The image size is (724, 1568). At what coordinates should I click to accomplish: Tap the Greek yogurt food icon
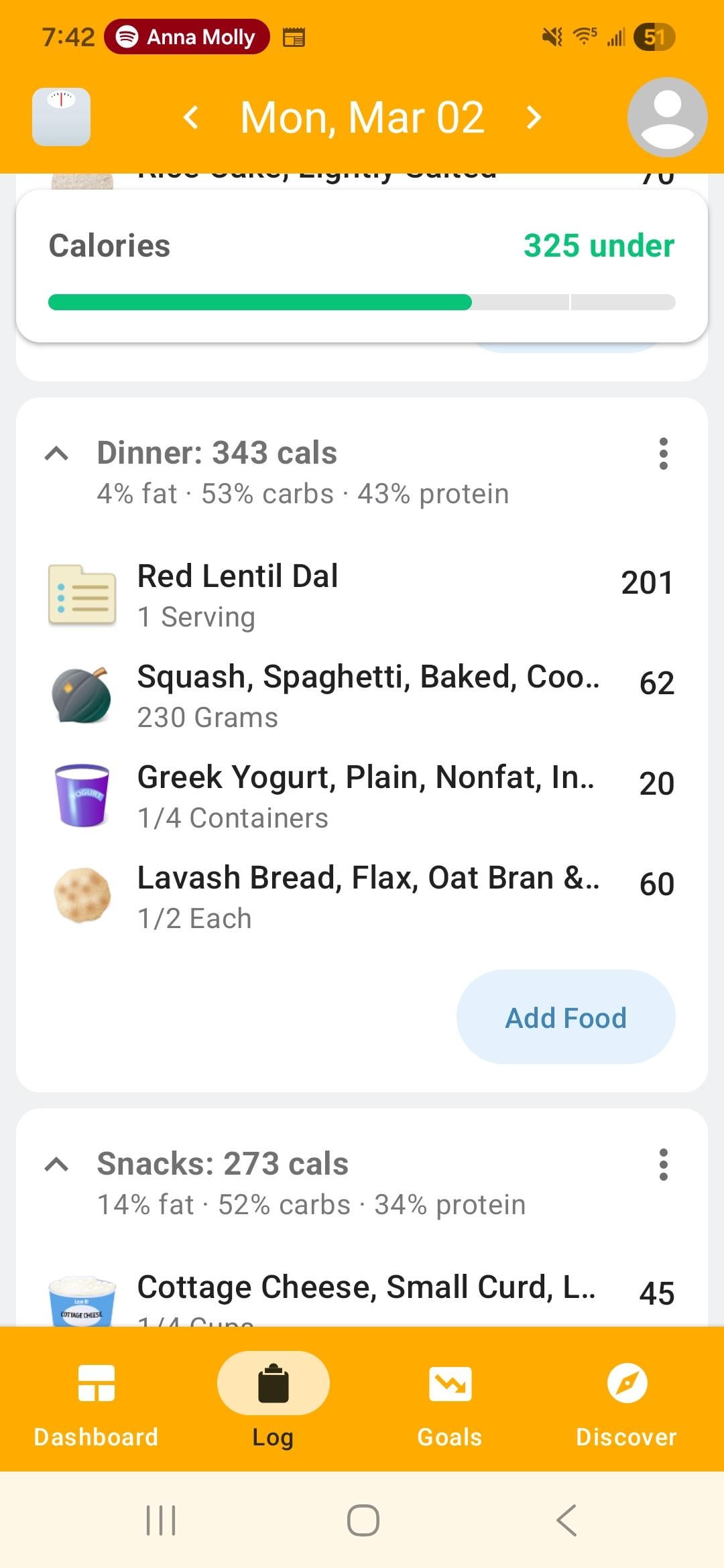click(82, 796)
